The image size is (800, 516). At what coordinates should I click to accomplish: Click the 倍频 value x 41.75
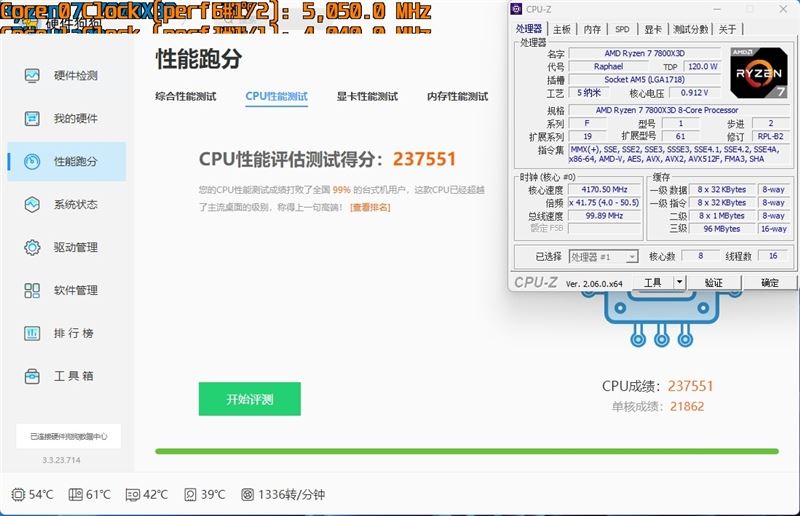tap(605, 203)
